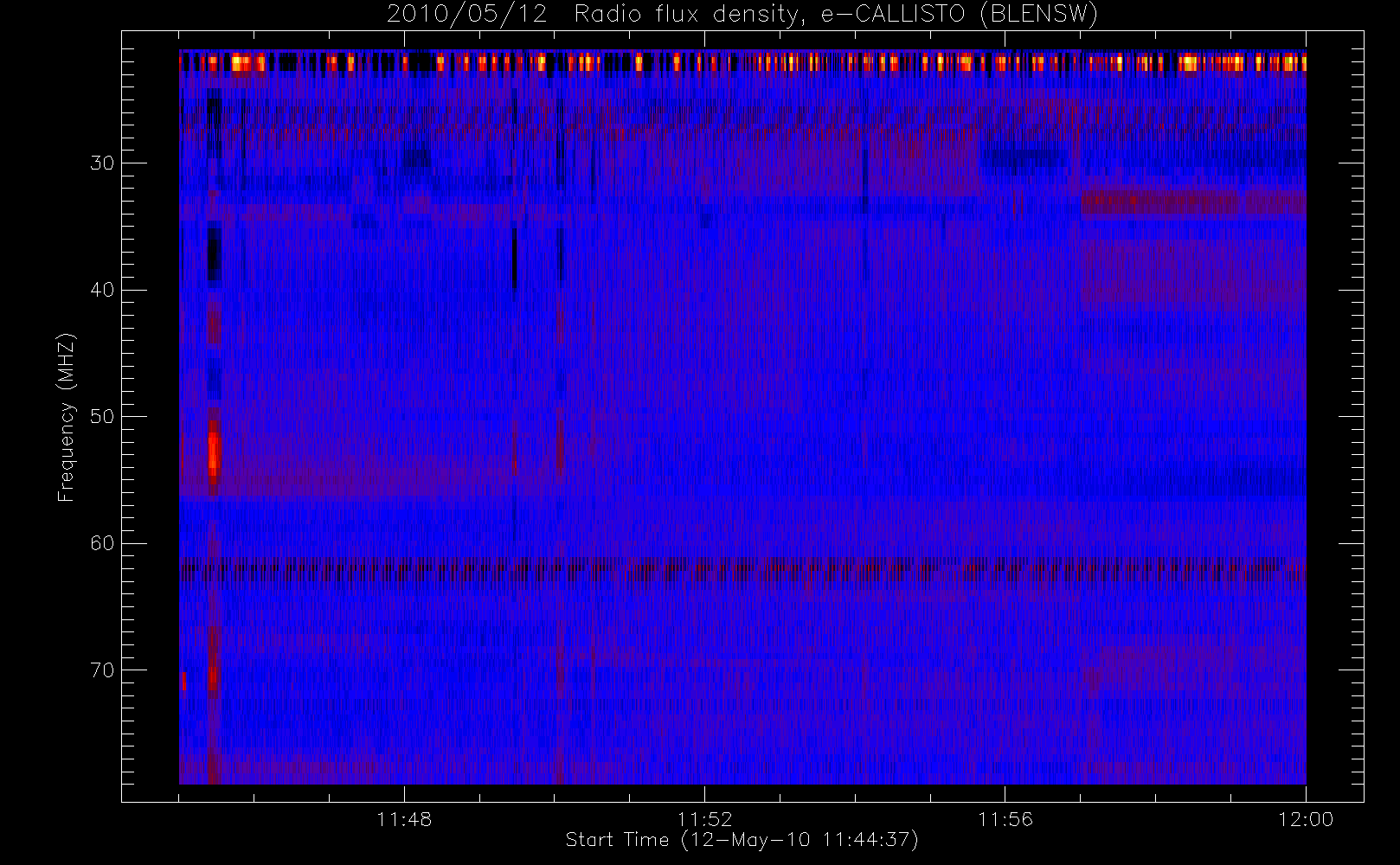Click the small red burst near 70 MHz at the spectrogram's left edge

[183, 681]
